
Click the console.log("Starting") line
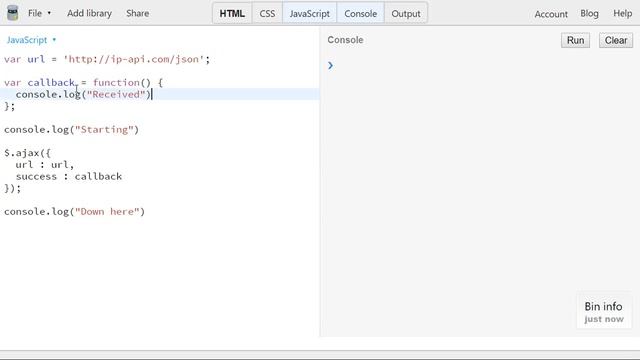point(71,129)
